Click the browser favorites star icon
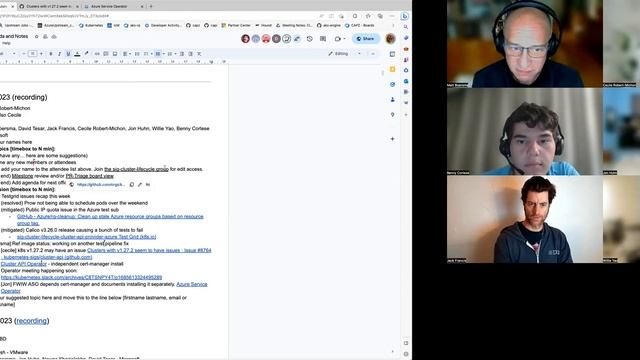 tap(368, 16)
